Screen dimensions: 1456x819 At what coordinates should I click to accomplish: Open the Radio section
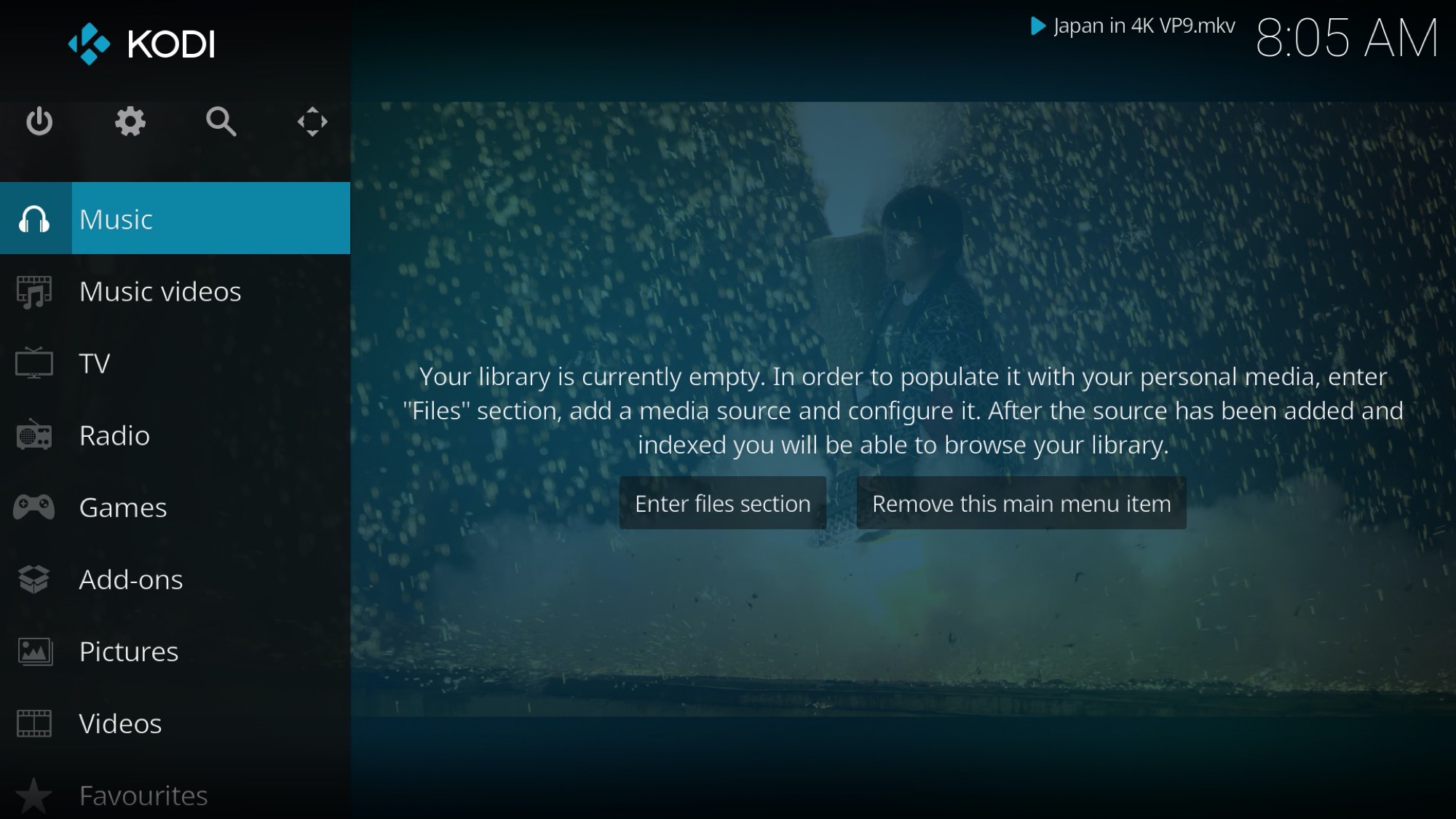[175, 435]
